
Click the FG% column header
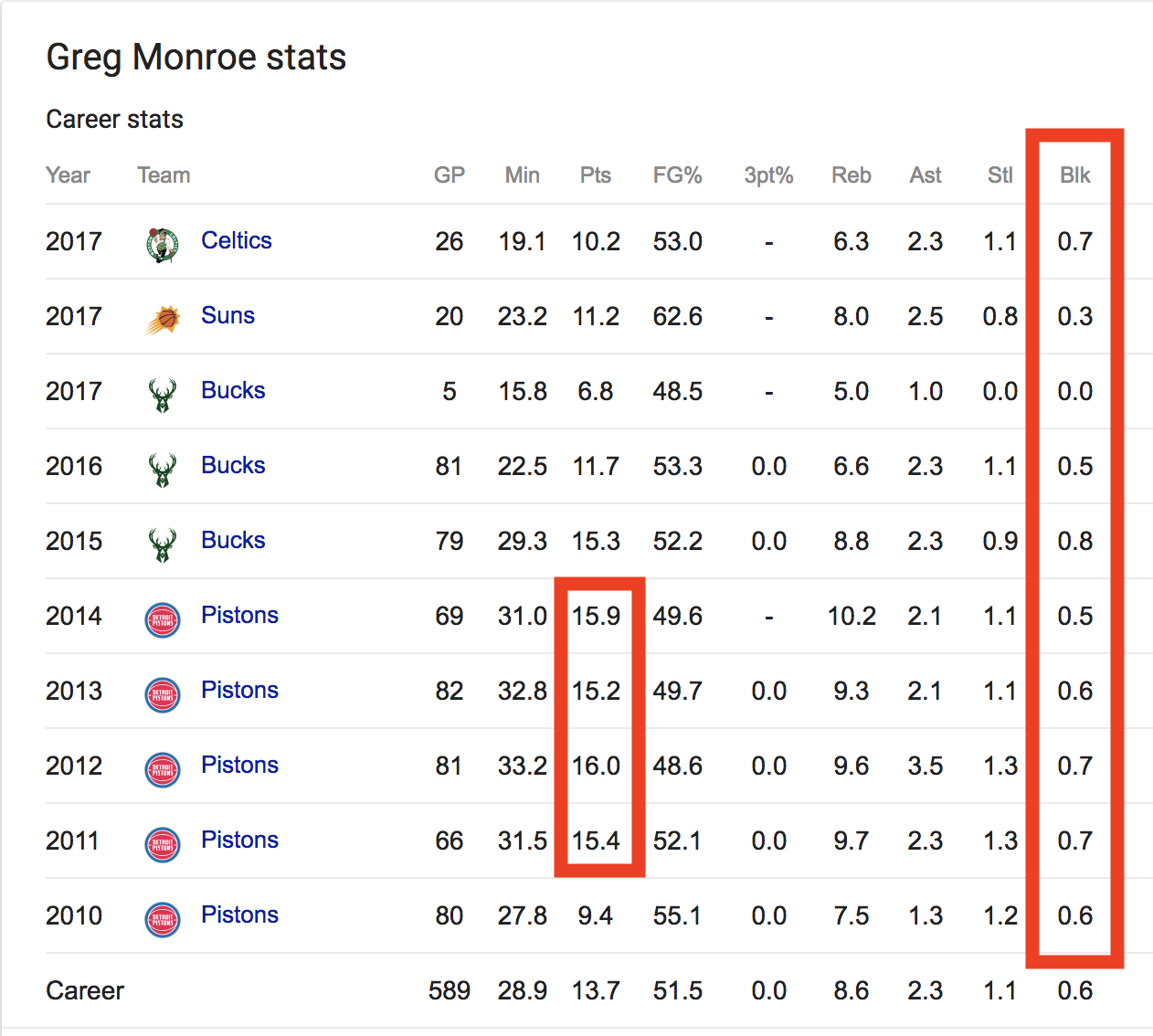pyautogui.click(x=677, y=175)
